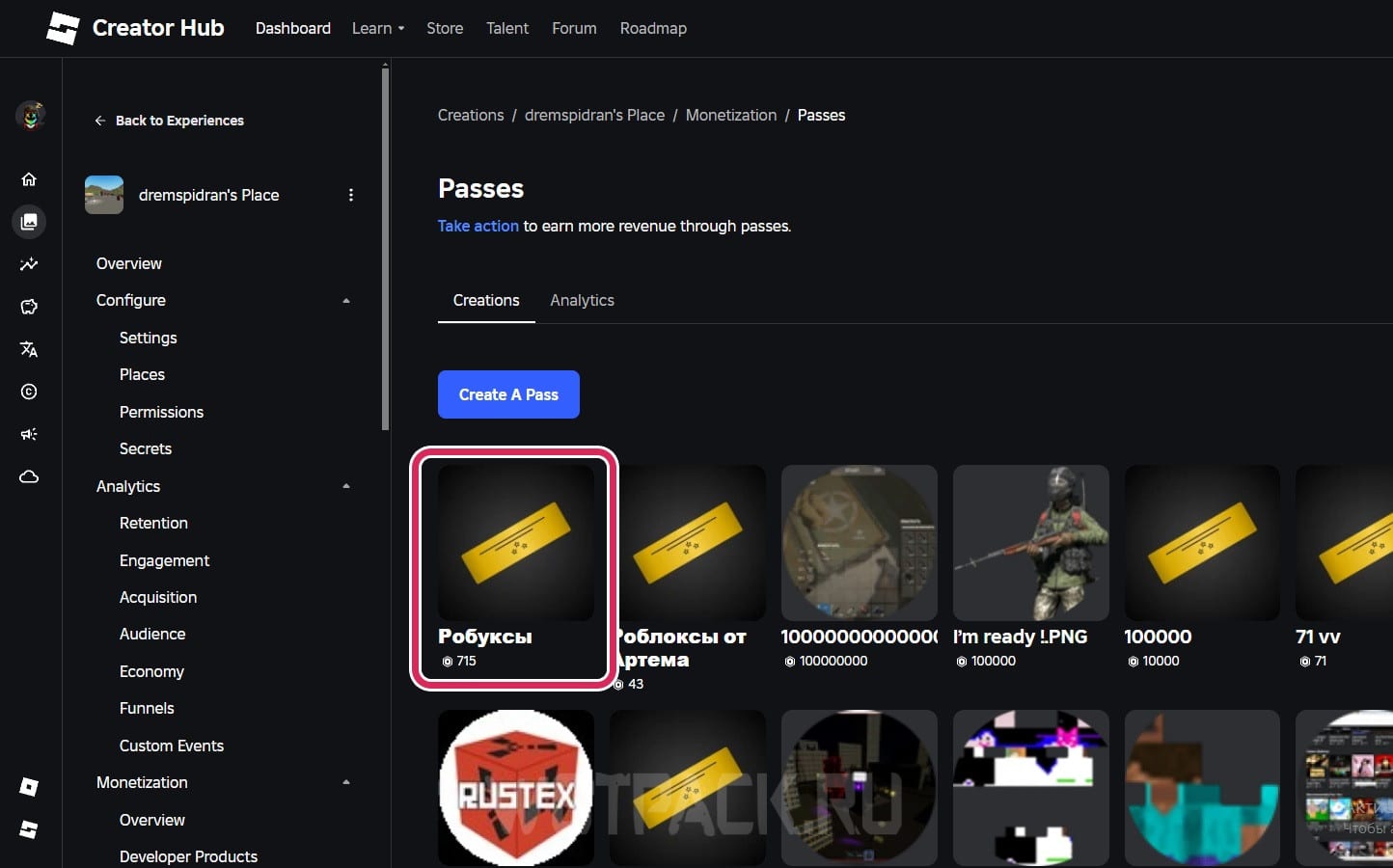
Task: Switch to the Analytics tab under Passes
Action: click(582, 300)
